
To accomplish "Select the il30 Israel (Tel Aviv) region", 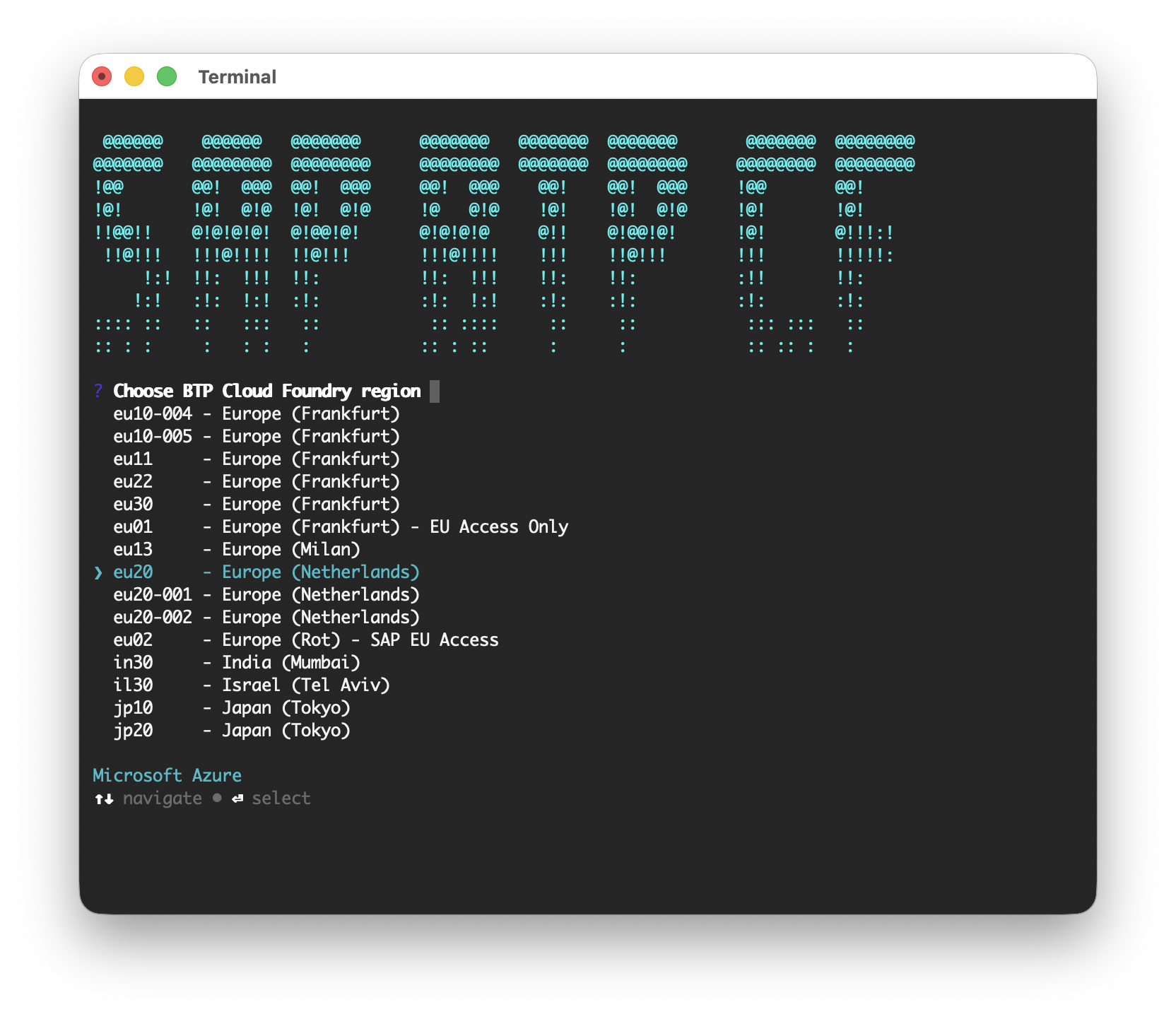I will tap(252, 685).
